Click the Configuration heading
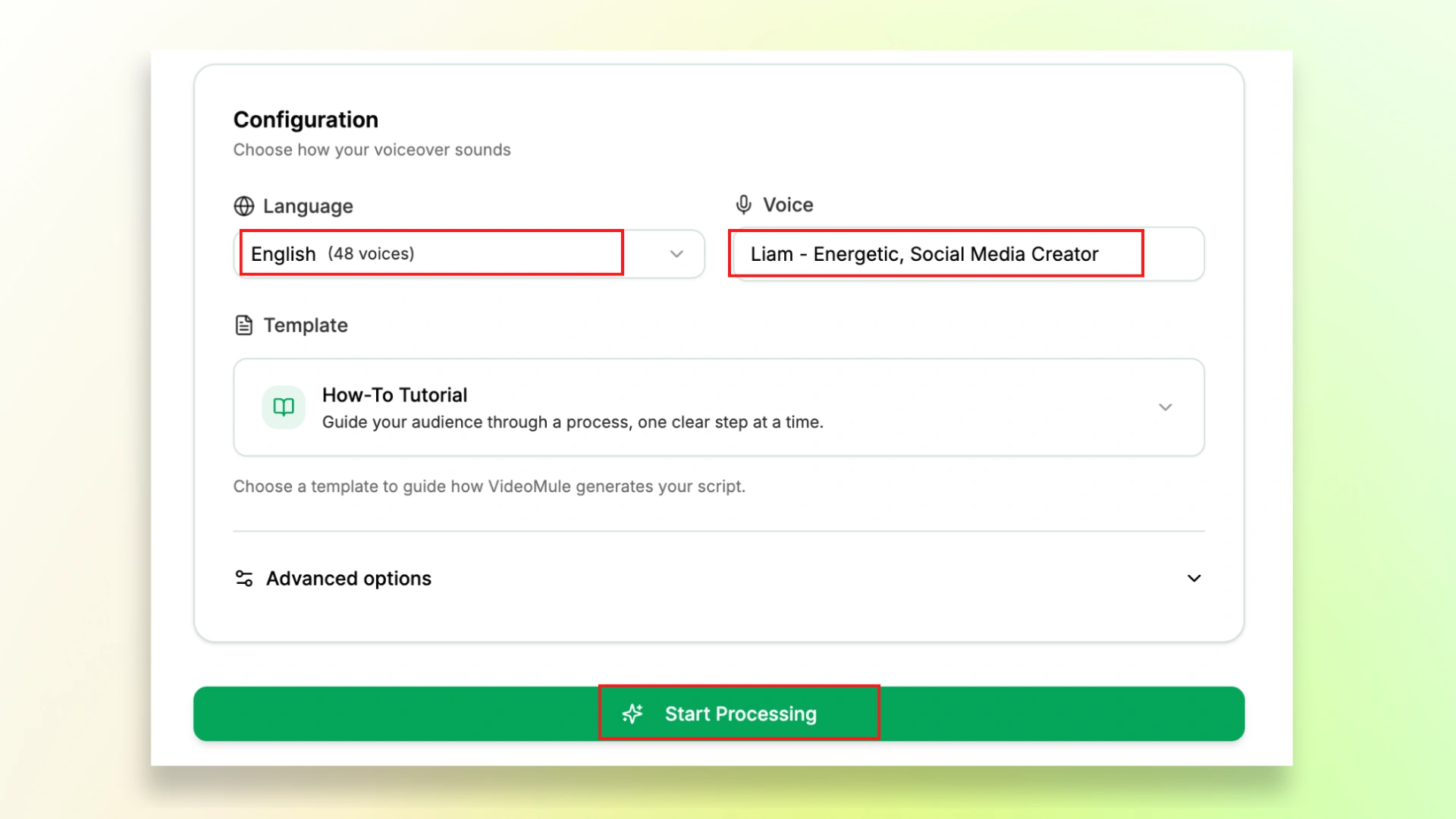This screenshot has width=1456, height=819. pos(305,119)
